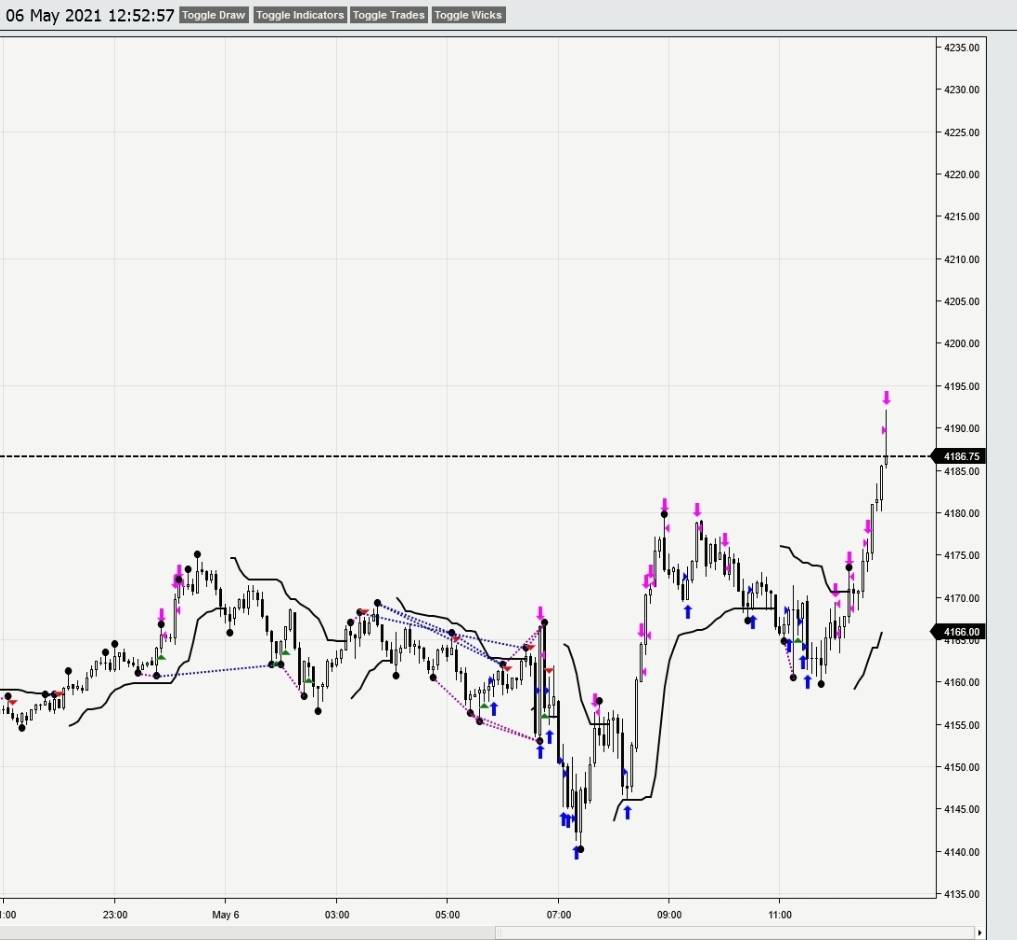Click the 06 May 2021 12:52:57 timestamp

(x=90, y=15)
